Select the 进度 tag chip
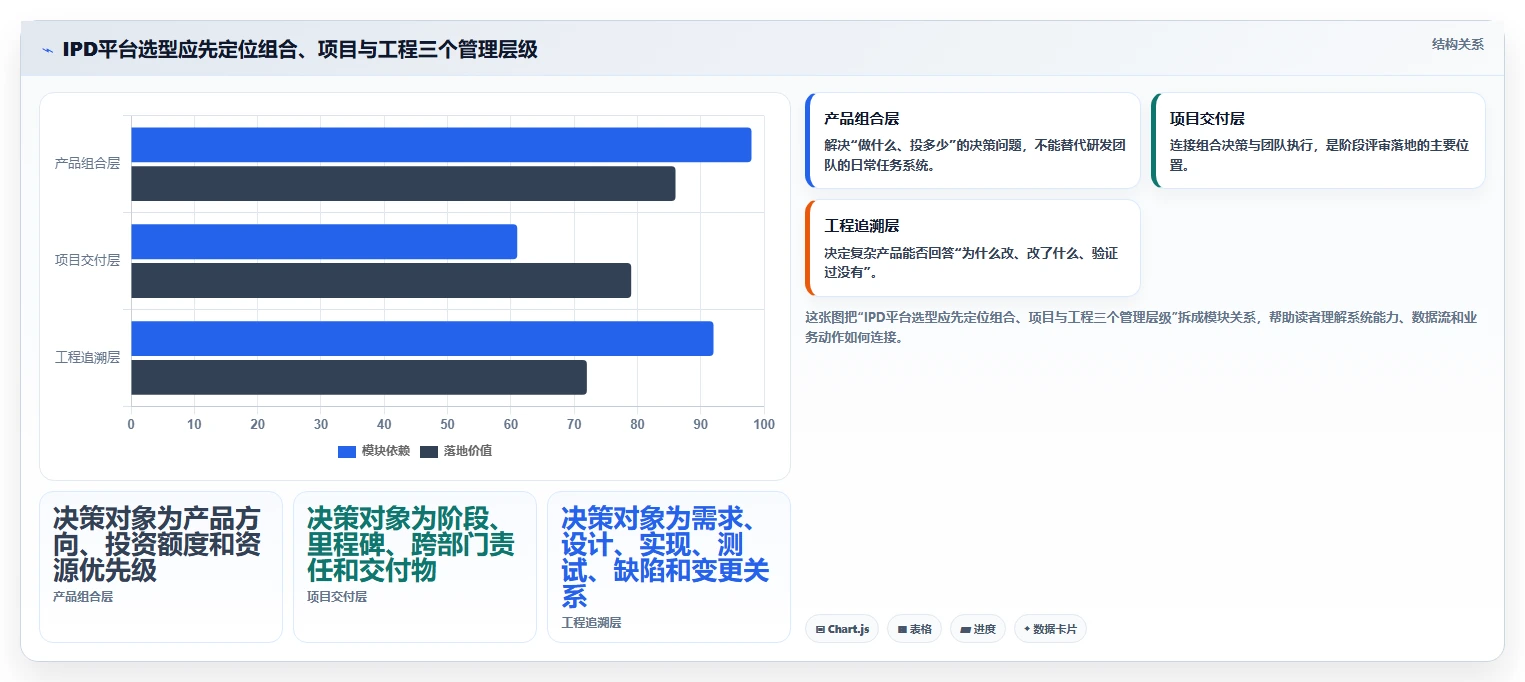 (x=978, y=629)
